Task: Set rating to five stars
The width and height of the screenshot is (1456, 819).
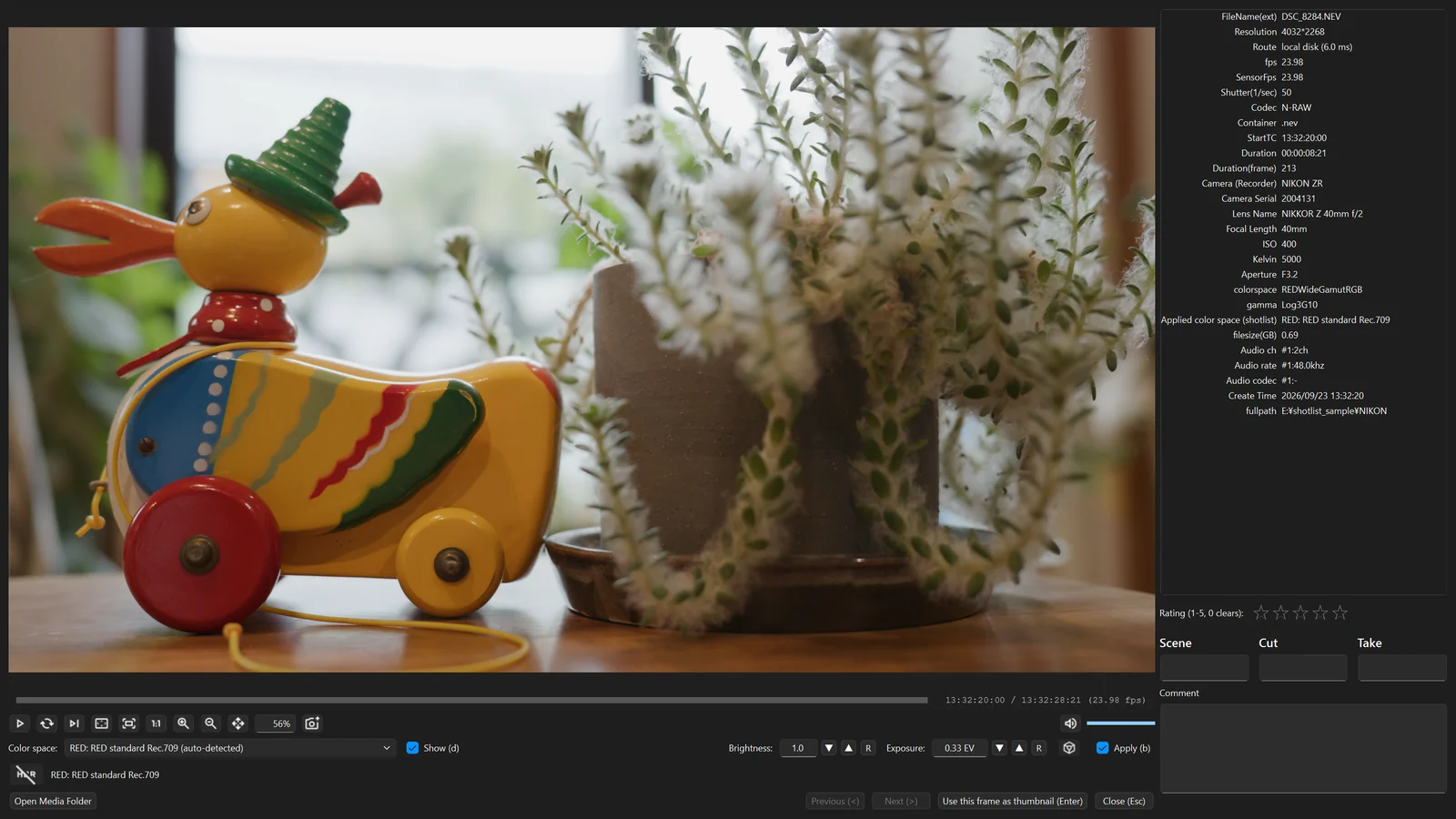Action: (1340, 613)
